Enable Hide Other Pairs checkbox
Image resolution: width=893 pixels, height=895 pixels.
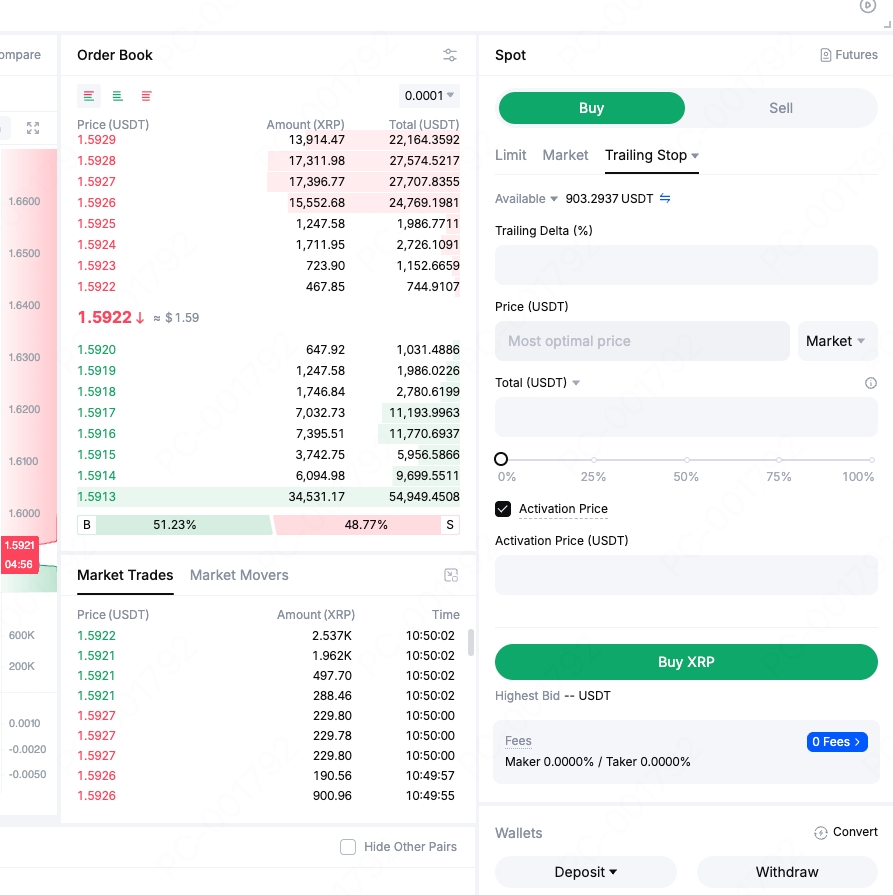tap(348, 847)
